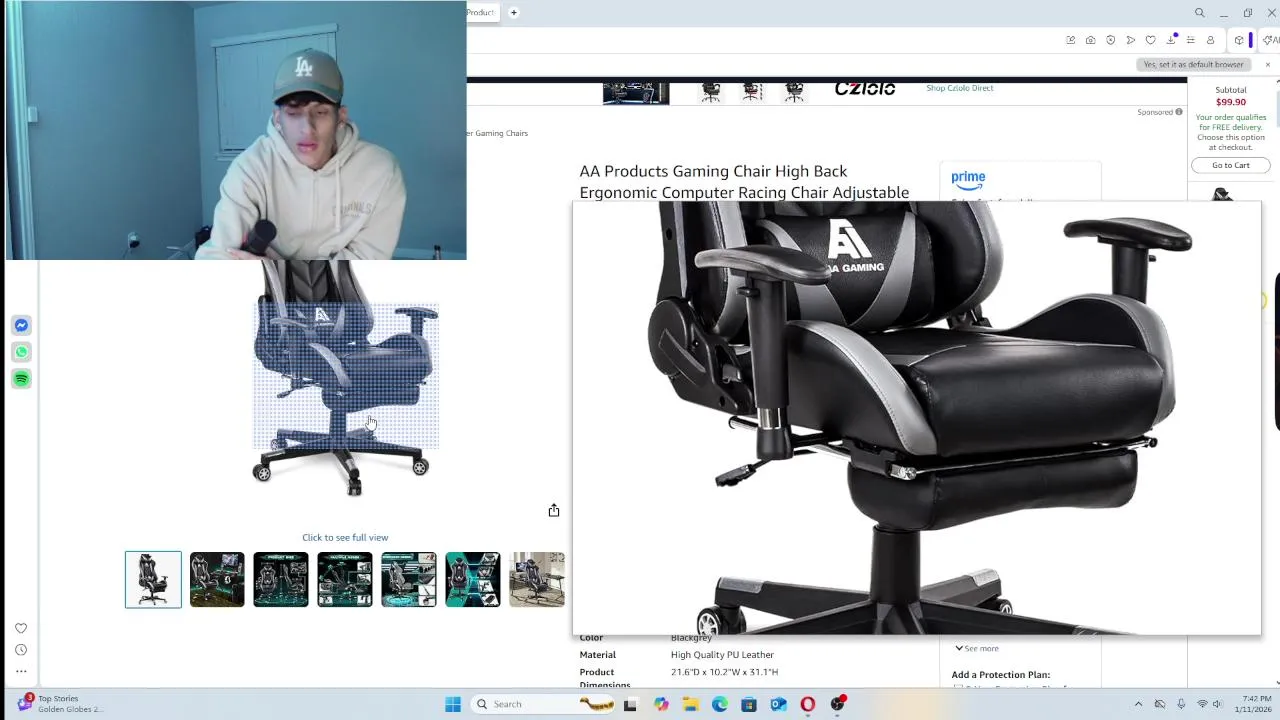
Task: Select the sixth product thumbnail
Action: 473,579
